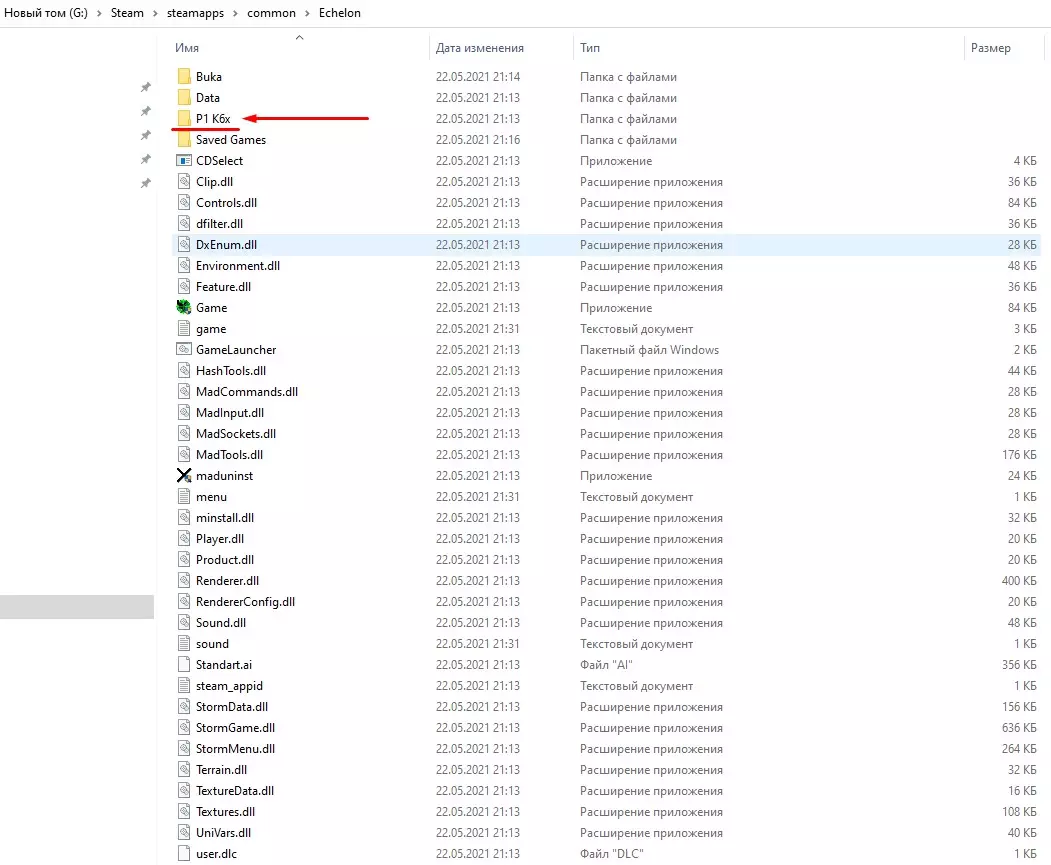Go to Steam in the address bar
The image size is (1051, 865).
tap(127, 13)
